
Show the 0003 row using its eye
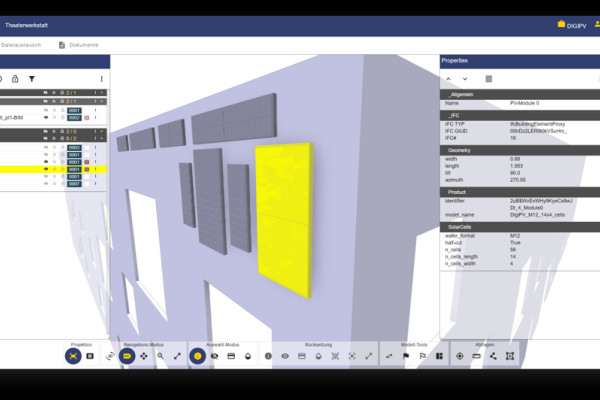coord(46,147)
